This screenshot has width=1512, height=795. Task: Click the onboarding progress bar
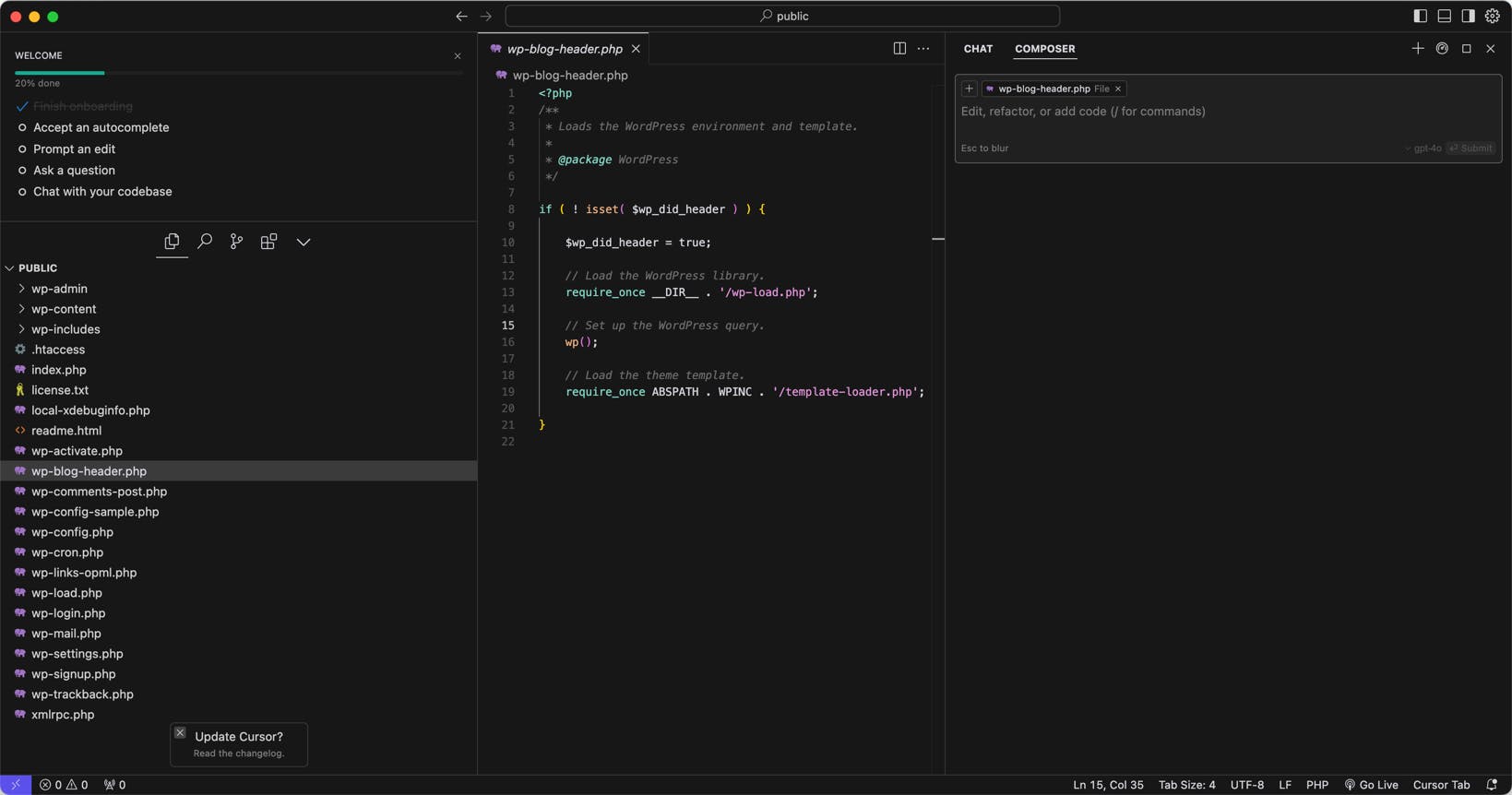pyautogui.click(x=238, y=72)
